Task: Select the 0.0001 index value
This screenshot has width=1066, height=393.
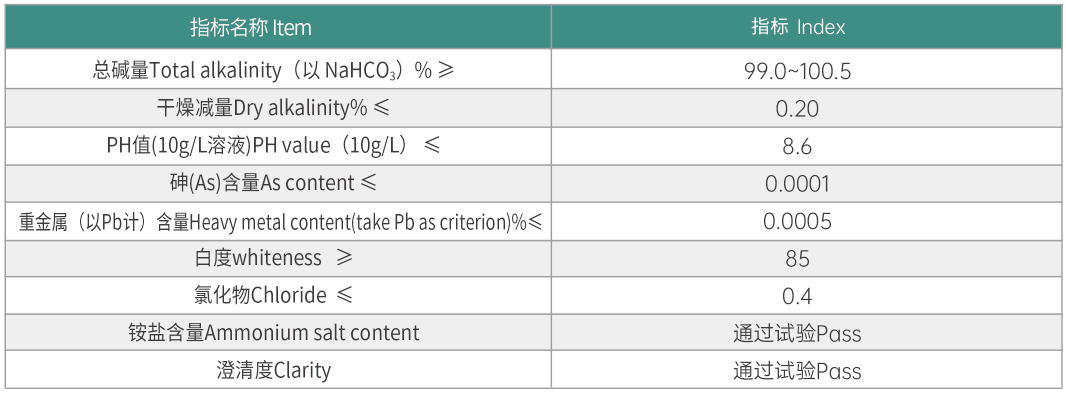Action: (x=797, y=184)
